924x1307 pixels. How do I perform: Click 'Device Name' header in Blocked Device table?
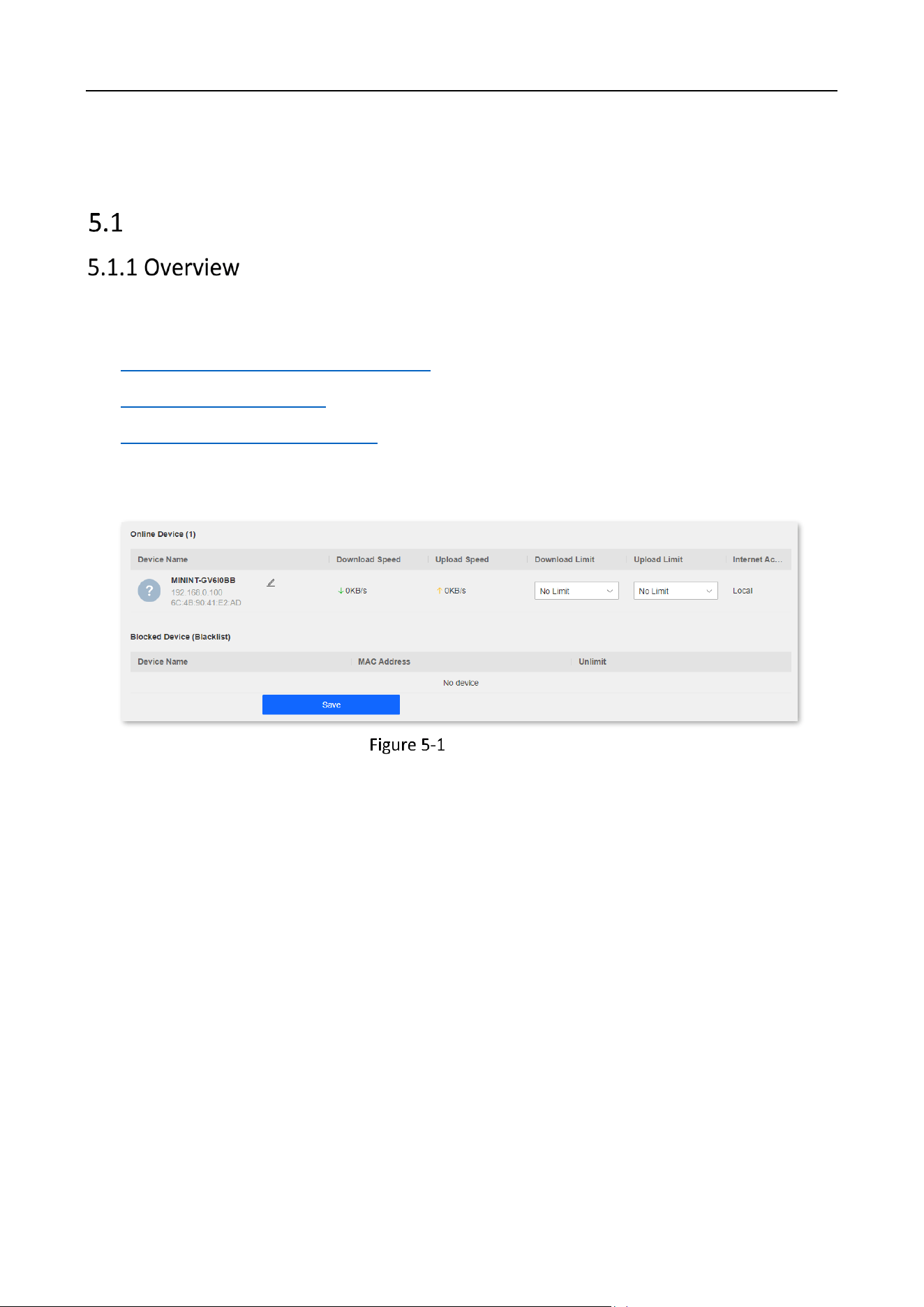click(x=163, y=662)
